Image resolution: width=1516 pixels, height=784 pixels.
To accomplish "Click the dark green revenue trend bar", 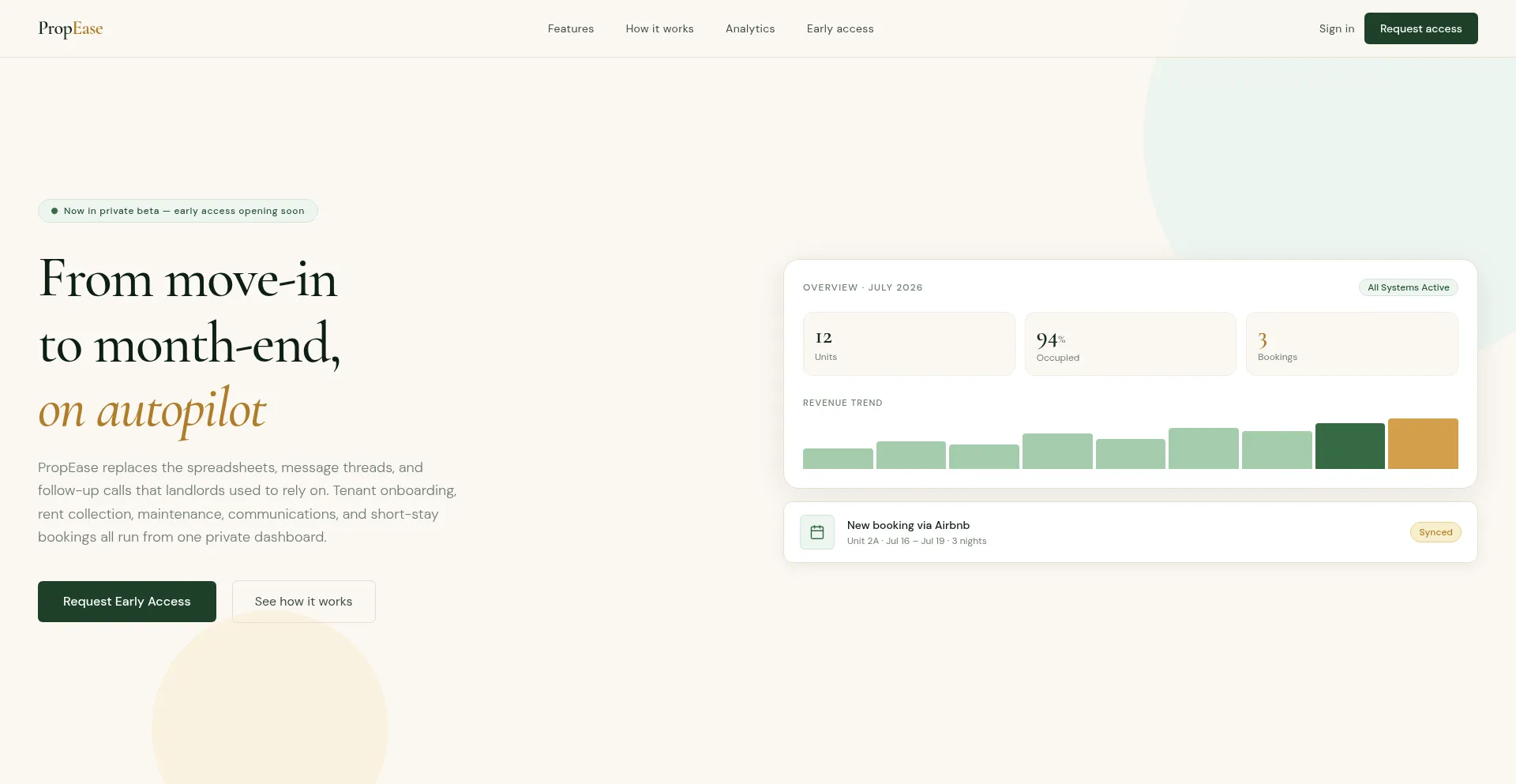I will (x=1349, y=446).
